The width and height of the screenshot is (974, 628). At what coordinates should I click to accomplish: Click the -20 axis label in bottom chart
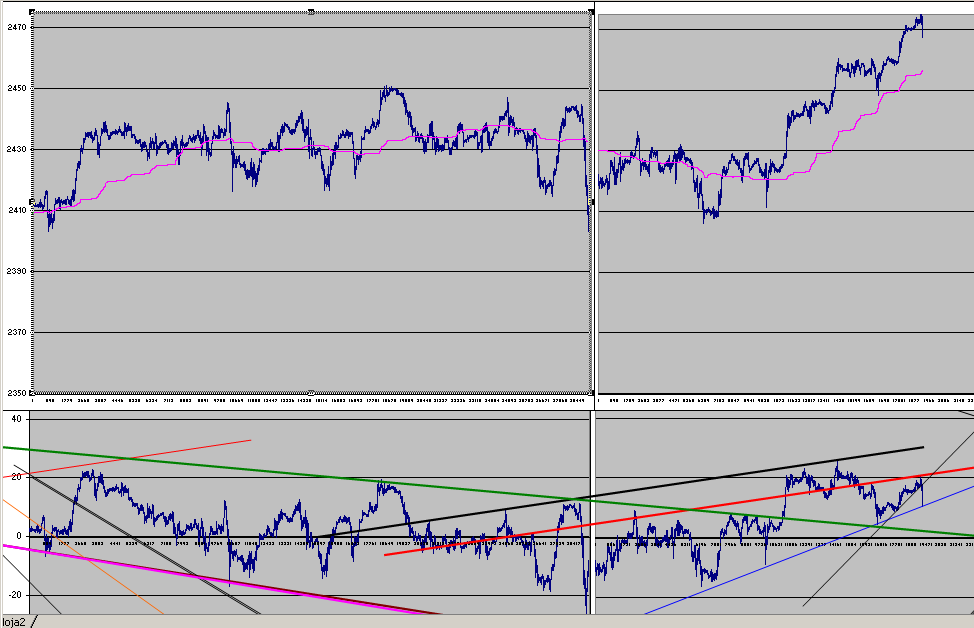15,594
